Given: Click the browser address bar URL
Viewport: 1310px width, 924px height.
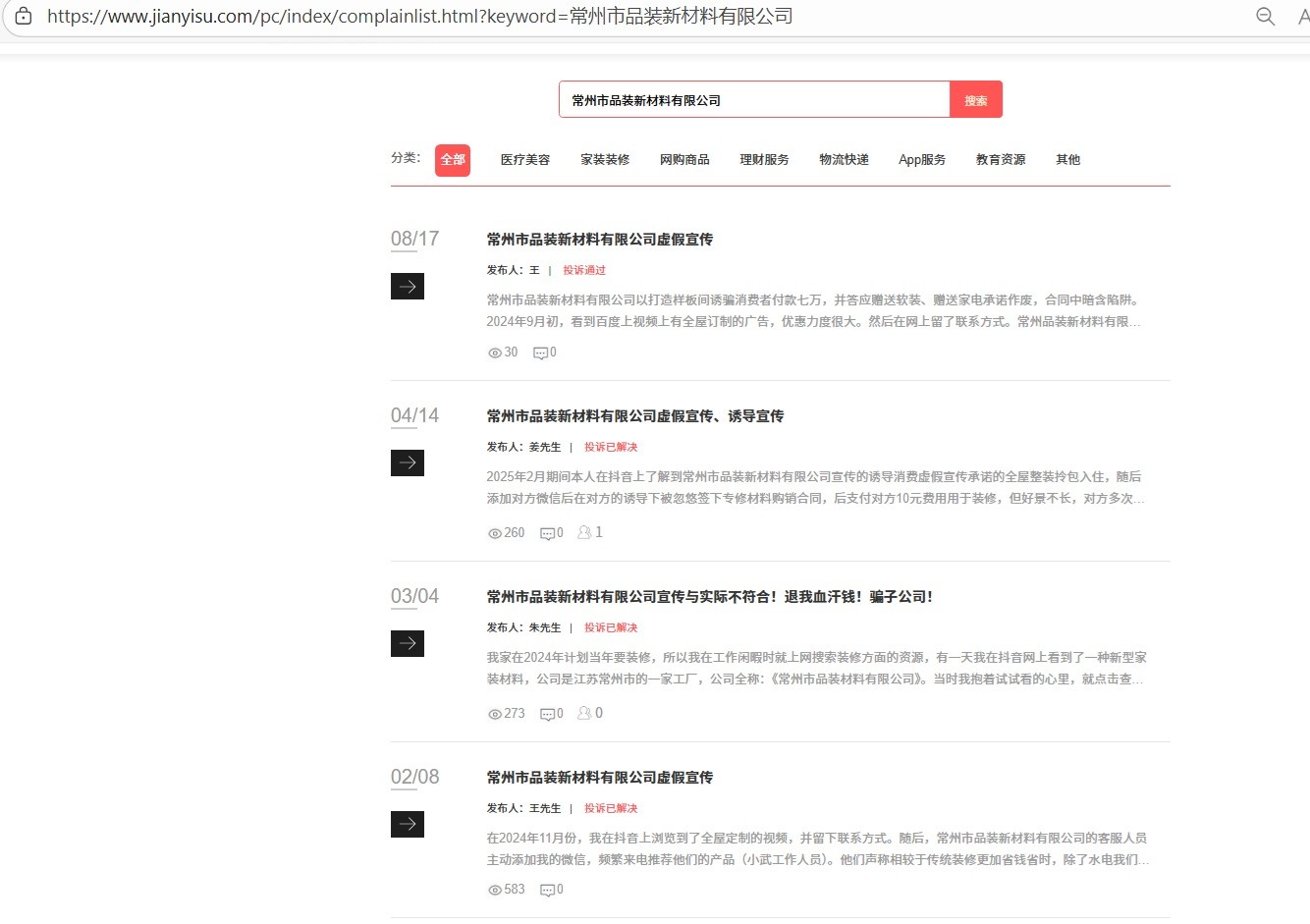Looking at the screenshot, I should point(420,17).
